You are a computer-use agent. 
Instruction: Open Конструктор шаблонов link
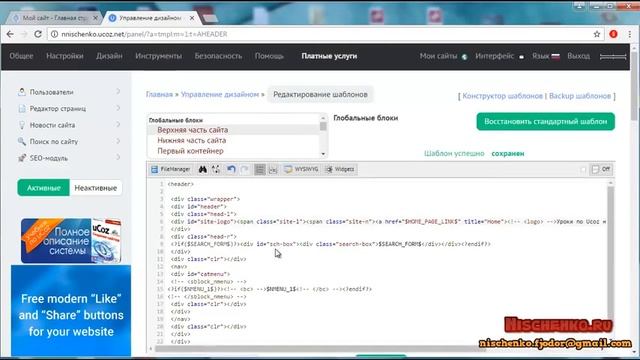coord(502,96)
